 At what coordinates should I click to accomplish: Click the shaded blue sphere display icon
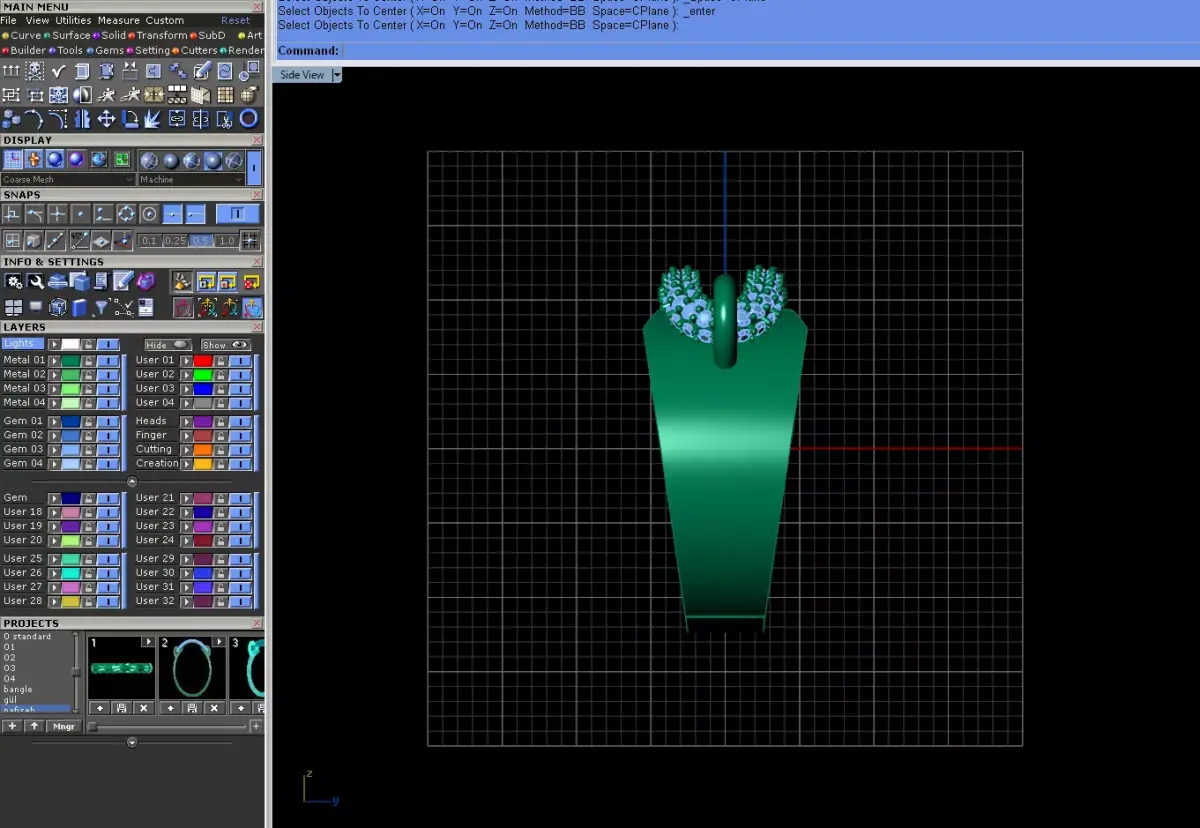point(55,159)
